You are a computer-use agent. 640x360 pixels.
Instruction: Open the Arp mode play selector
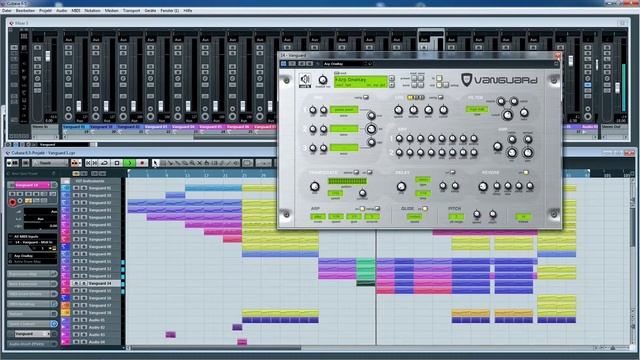tap(318, 217)
